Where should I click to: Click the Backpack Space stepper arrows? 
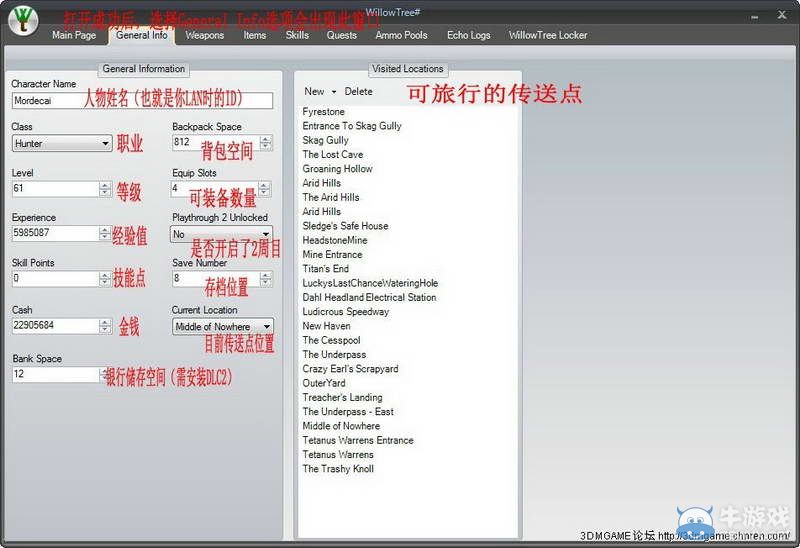pyautogui.click(x=266, y=142)
